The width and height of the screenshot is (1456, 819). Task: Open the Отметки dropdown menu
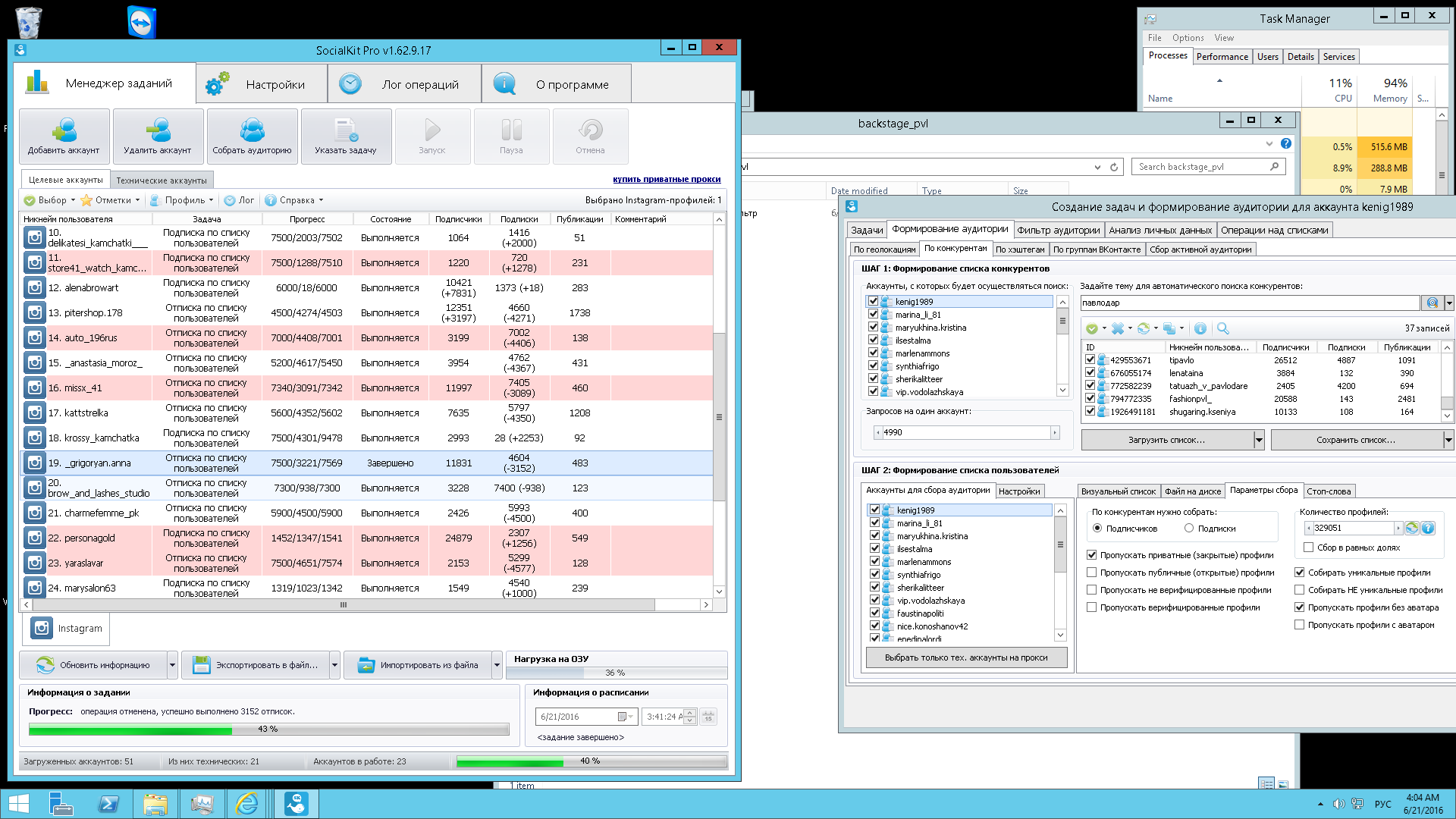pyautogui.click(x=110, y=200)
